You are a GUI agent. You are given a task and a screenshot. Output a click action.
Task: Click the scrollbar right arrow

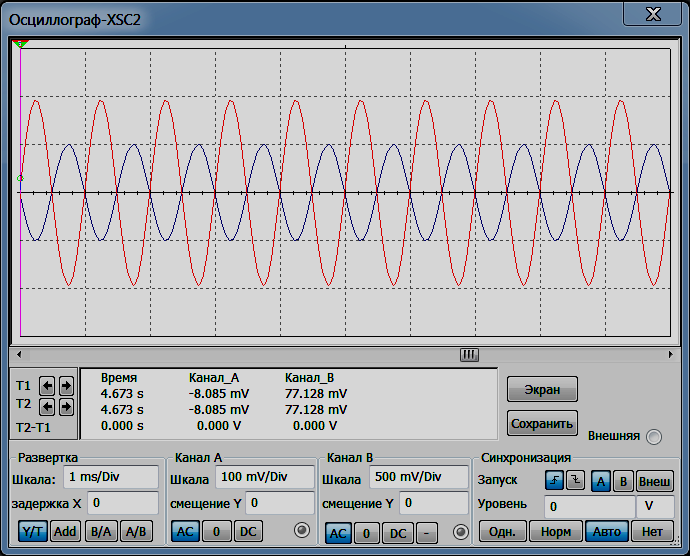pos(670,354)
